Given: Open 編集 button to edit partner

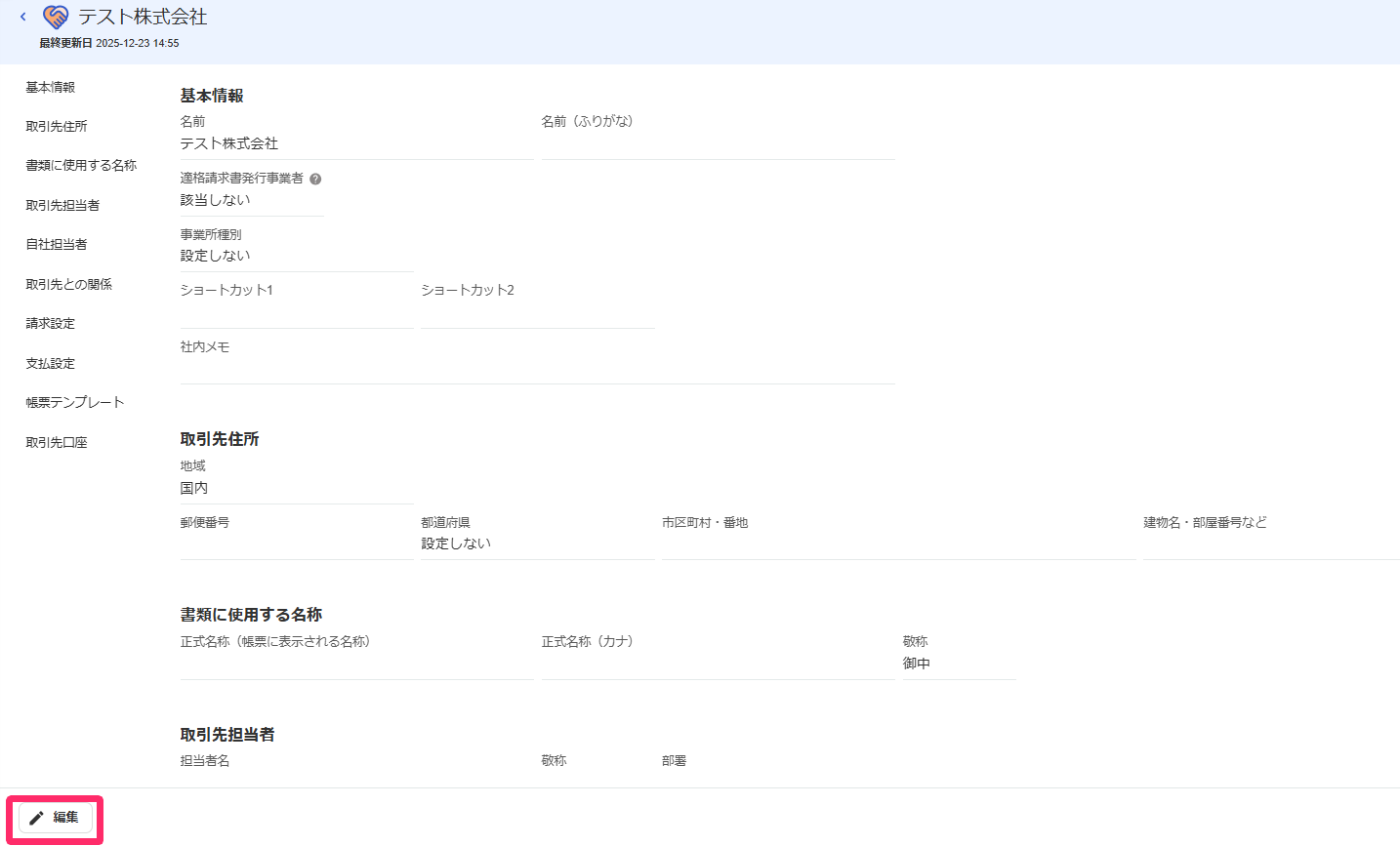Looking at the screenshot, I should [x=56, y=818].
